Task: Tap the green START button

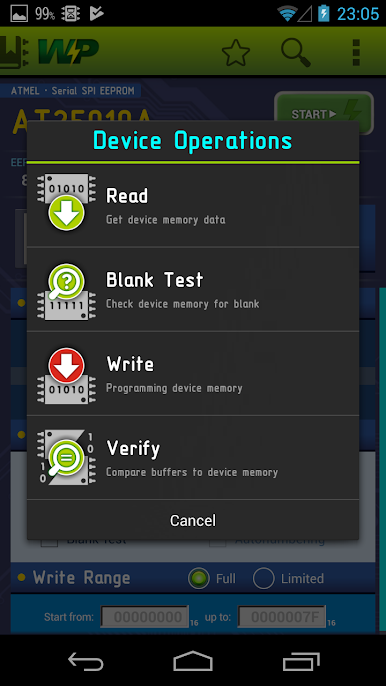Action: 324,113
